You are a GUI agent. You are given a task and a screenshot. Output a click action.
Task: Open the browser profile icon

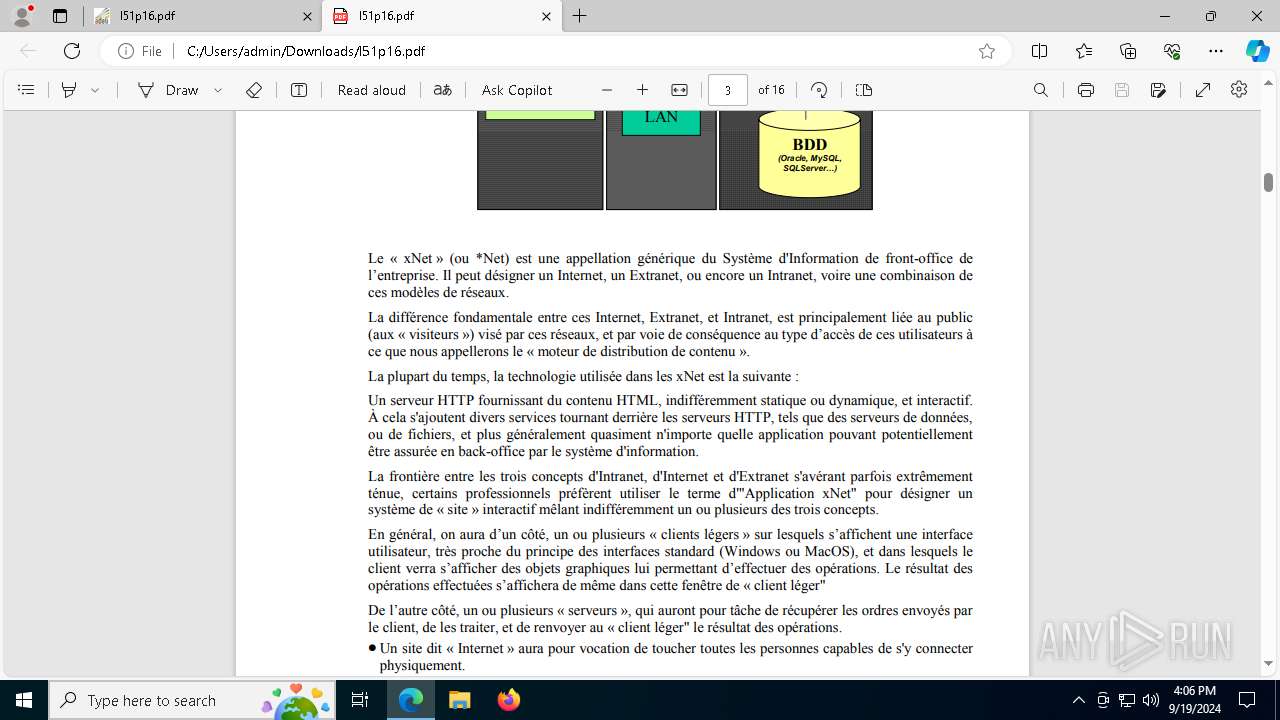click(22, 16)
